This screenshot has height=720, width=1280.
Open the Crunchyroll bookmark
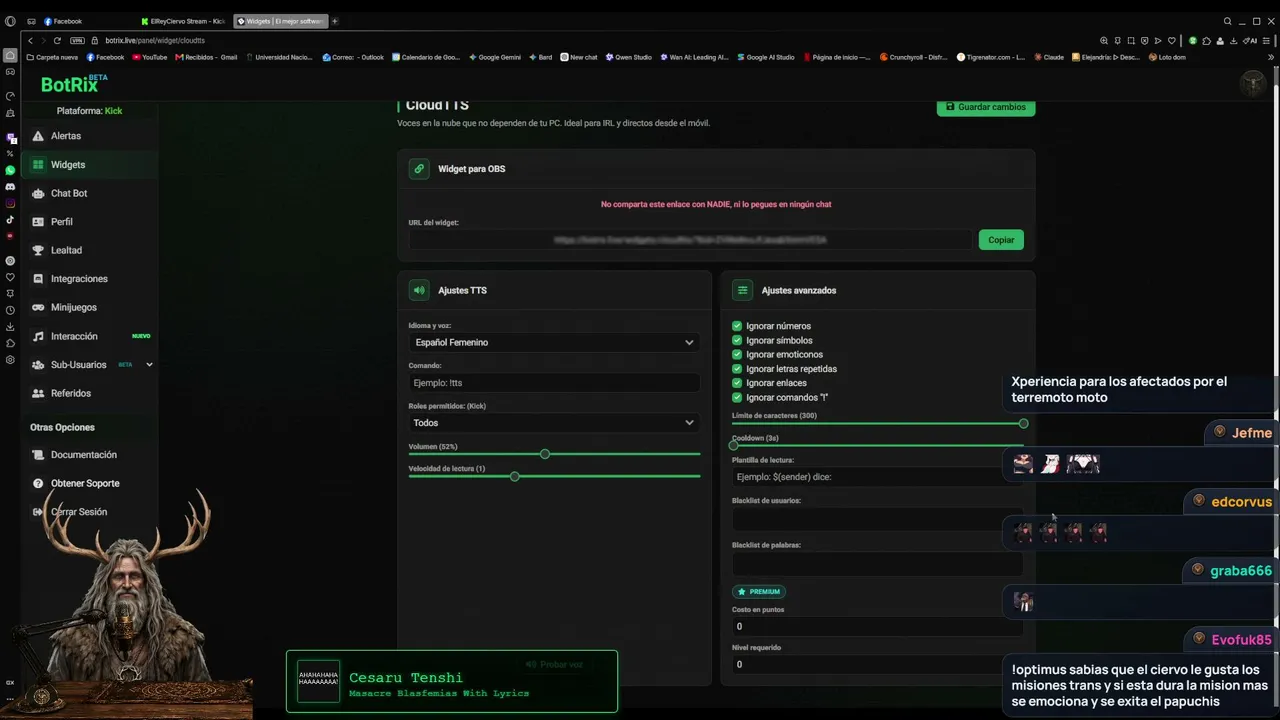tap(913, 57)
